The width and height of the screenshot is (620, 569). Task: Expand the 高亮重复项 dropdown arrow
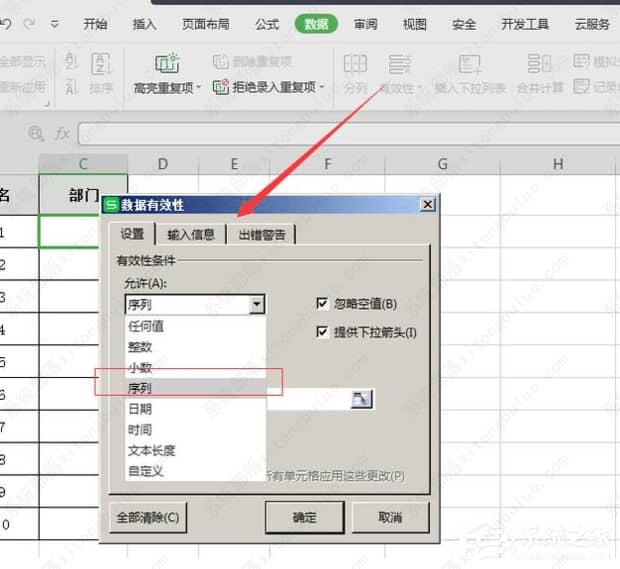coord(198,87)
